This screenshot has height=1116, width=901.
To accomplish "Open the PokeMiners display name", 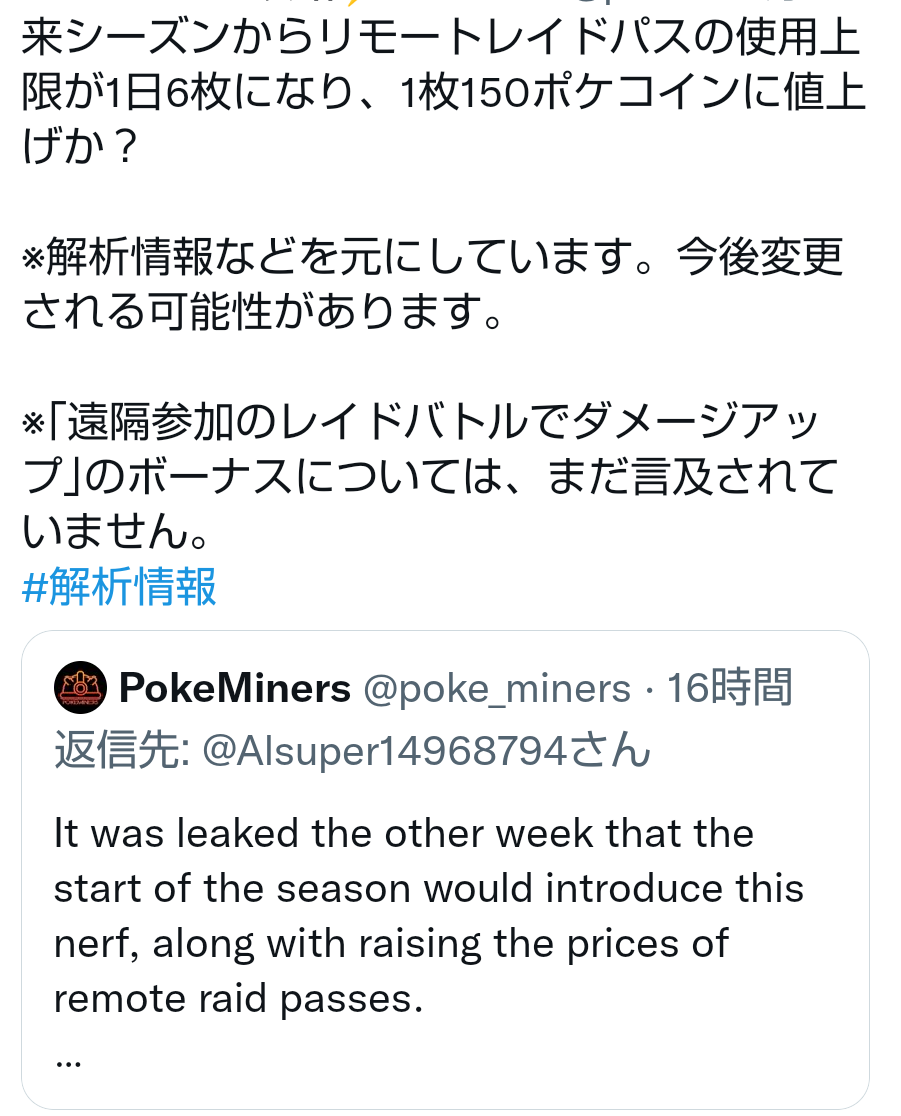I will point(235,688).
